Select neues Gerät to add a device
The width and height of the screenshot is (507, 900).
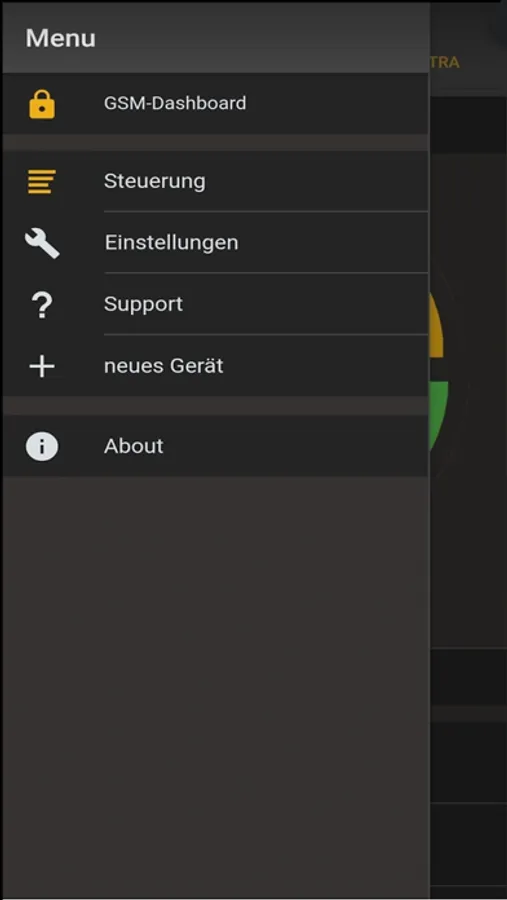[x=215, y=366]
